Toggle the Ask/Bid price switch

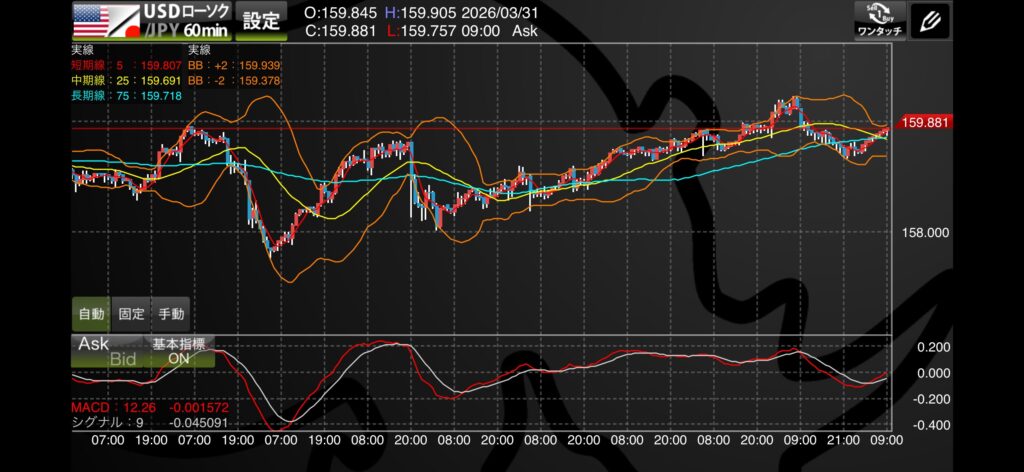click(108, 351)
